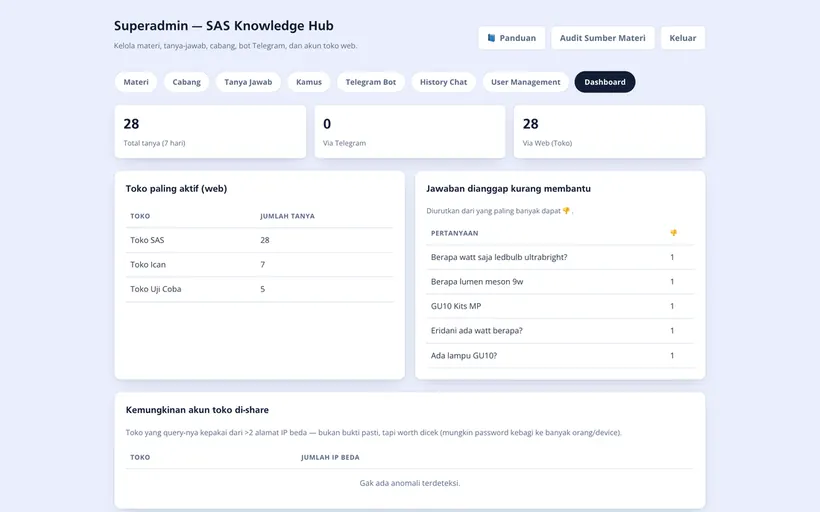Open the Telegram Bot tab
The image size is (820, 512).
click(x=371, y=82)
